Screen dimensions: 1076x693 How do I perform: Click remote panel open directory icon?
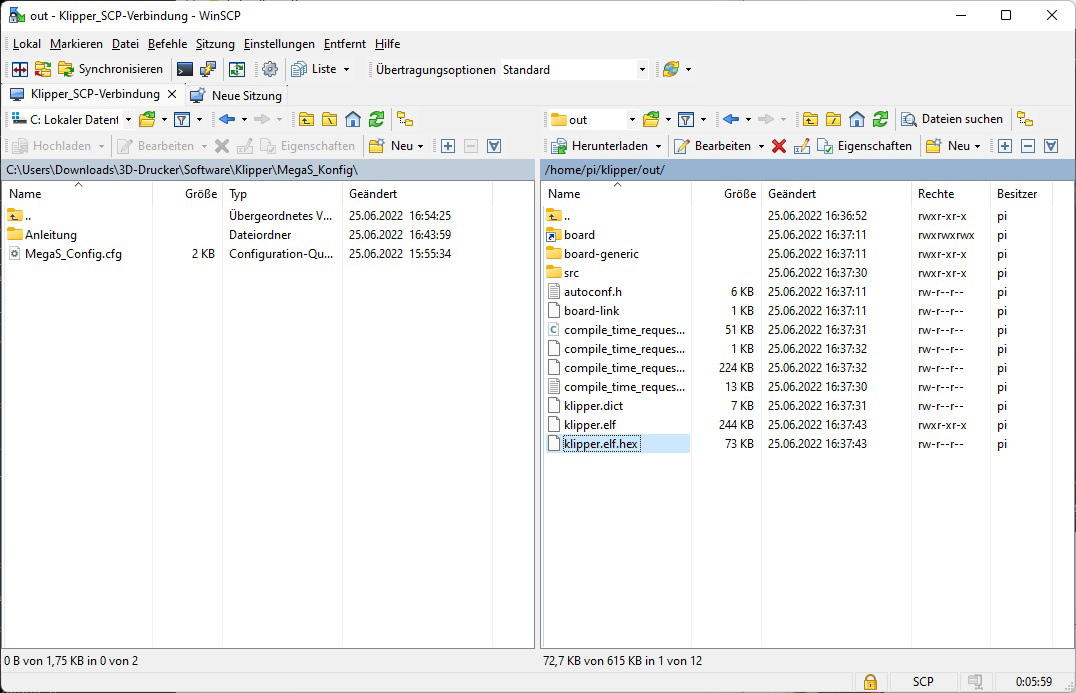click(x=652, y=119)
